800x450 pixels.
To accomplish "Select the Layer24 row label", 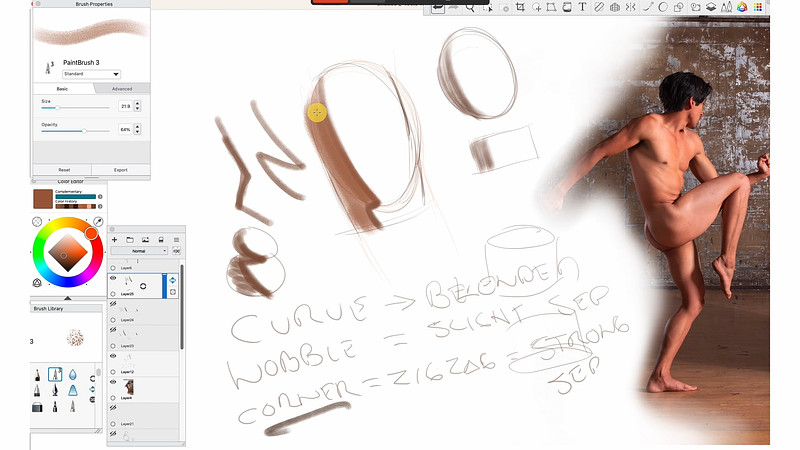I will [x=128, y=320].
